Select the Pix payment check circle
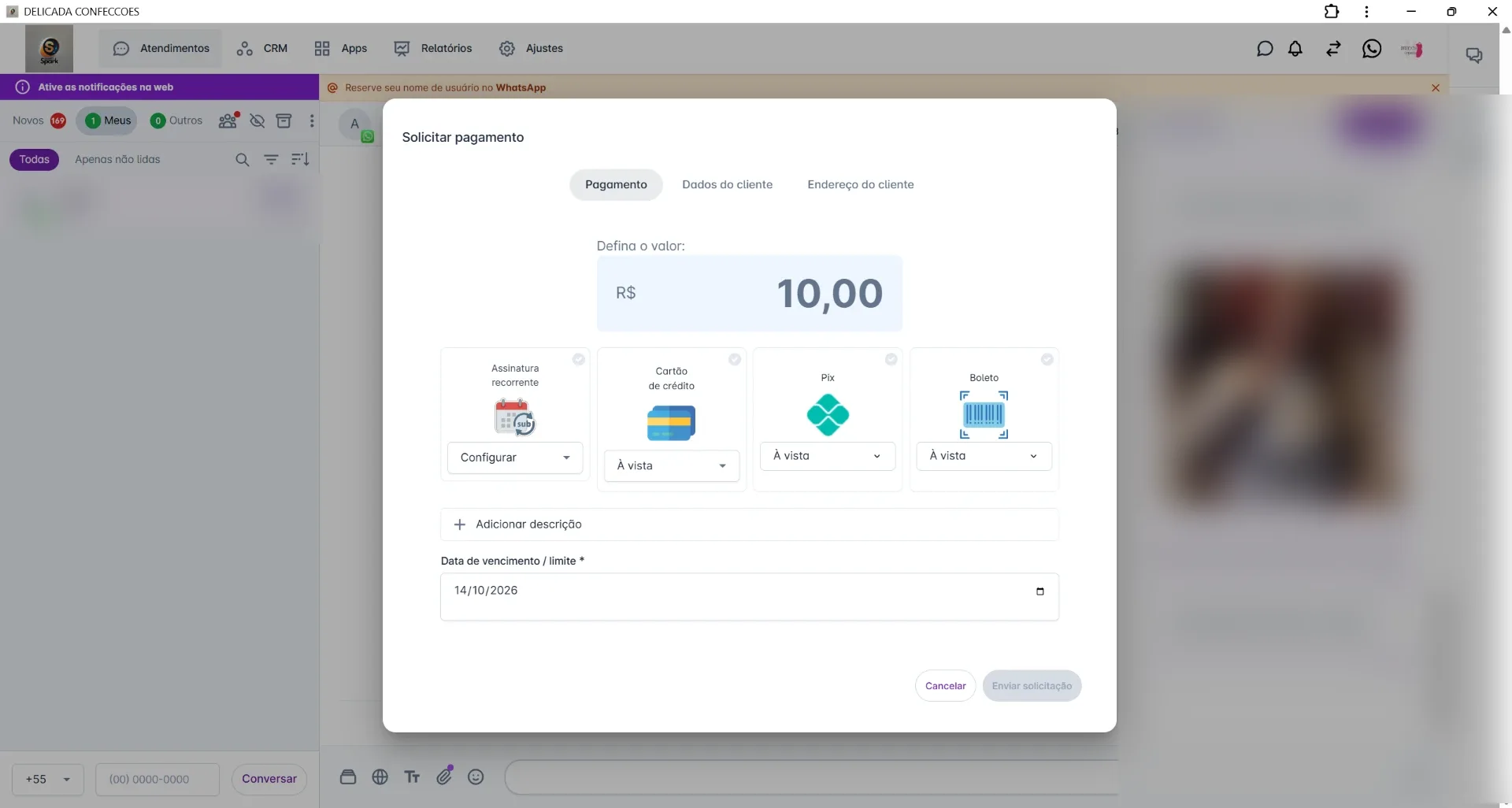The image size is (1512, 808). (891, 359)
